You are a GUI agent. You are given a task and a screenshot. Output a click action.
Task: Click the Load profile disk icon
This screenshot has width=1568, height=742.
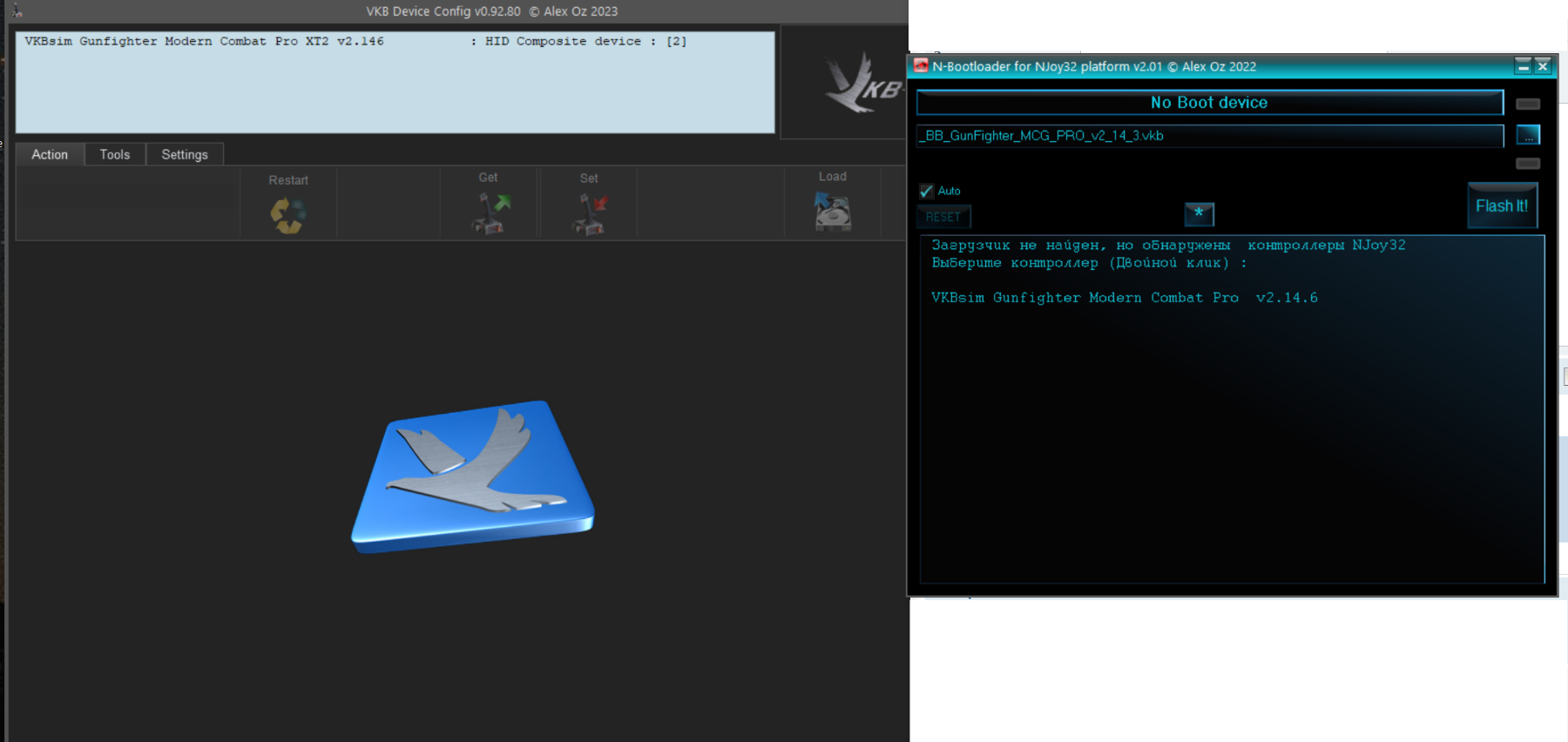[x=832, y=212]
